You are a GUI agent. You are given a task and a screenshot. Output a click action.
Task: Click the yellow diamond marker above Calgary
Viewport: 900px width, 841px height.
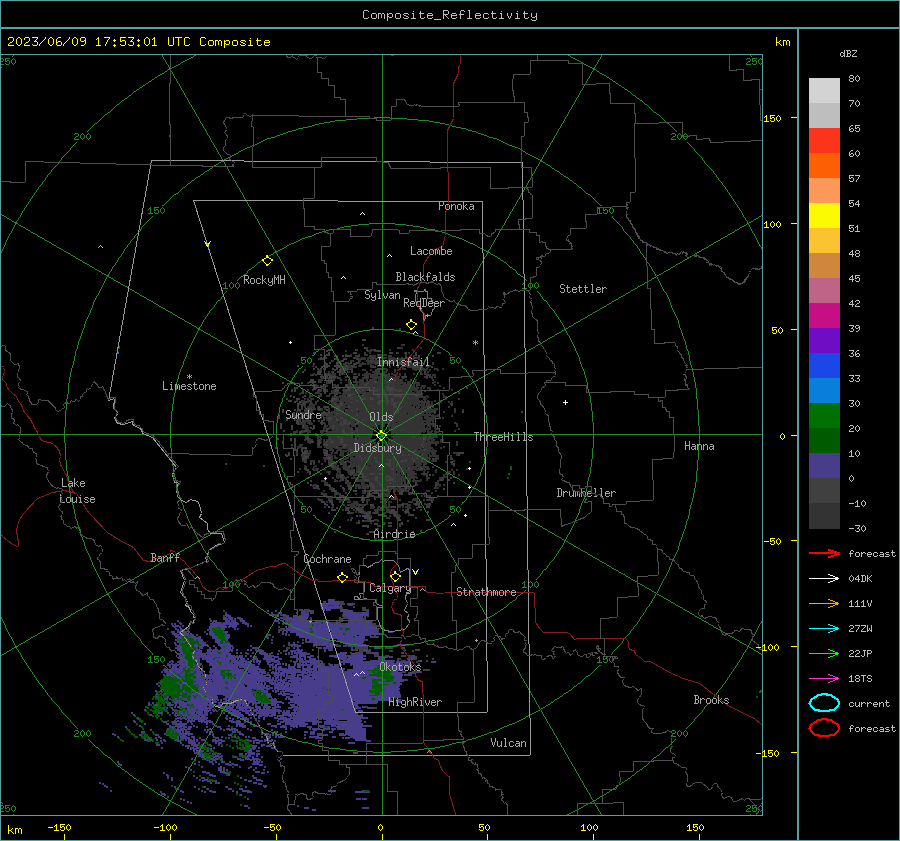pyautogui.click(x=395, y=576)
